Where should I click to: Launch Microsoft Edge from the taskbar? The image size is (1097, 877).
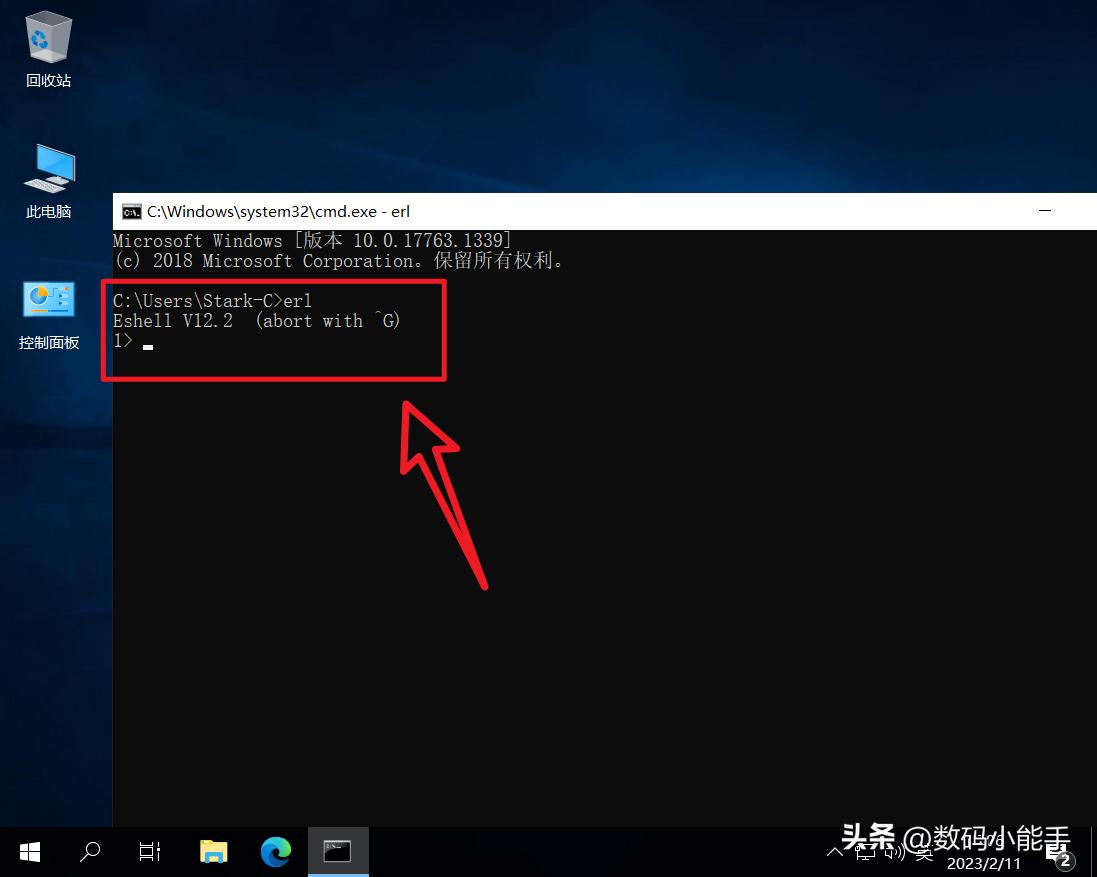click(x=275, y=852)
